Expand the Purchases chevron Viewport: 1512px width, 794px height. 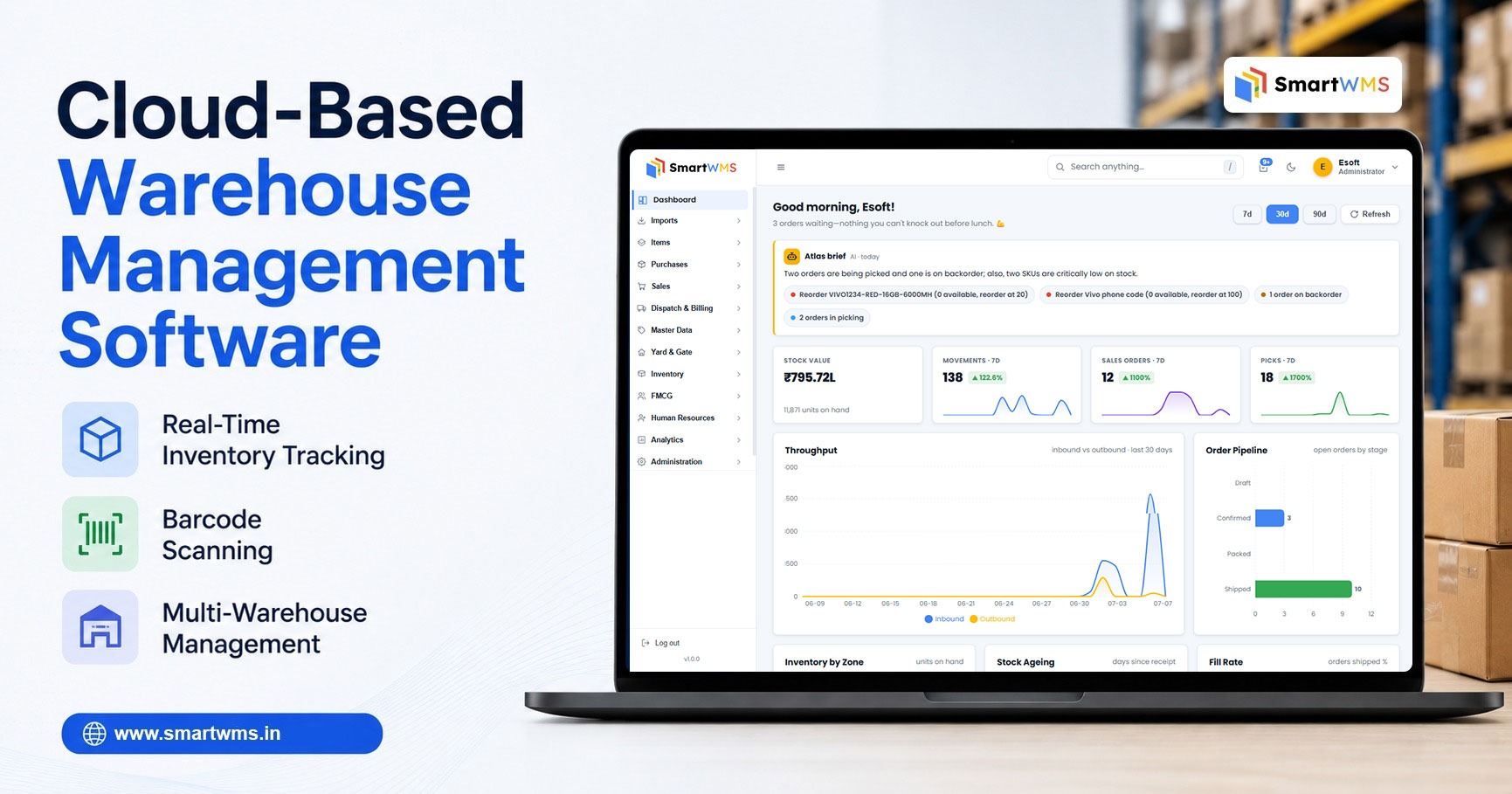(x=739, y=265)
